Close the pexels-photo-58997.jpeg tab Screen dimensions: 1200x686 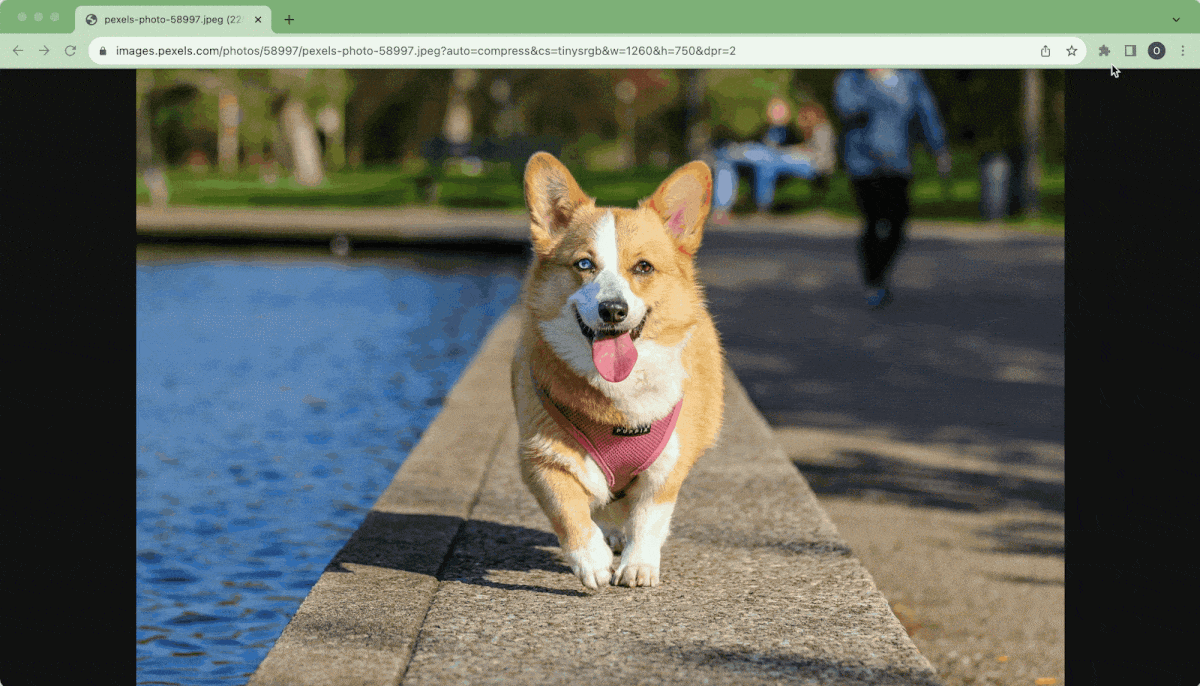(x=257, y=19)
